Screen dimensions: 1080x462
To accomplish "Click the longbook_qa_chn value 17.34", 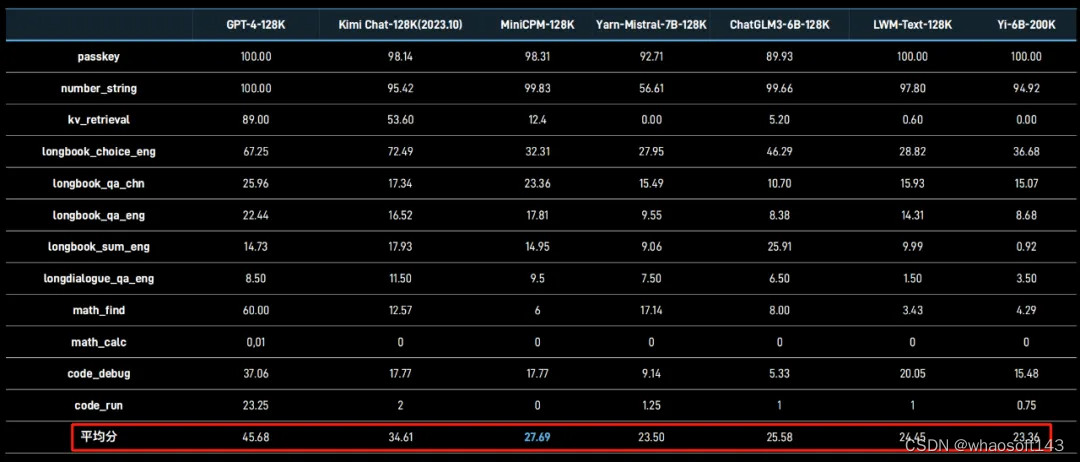I will tap(400, 184).
